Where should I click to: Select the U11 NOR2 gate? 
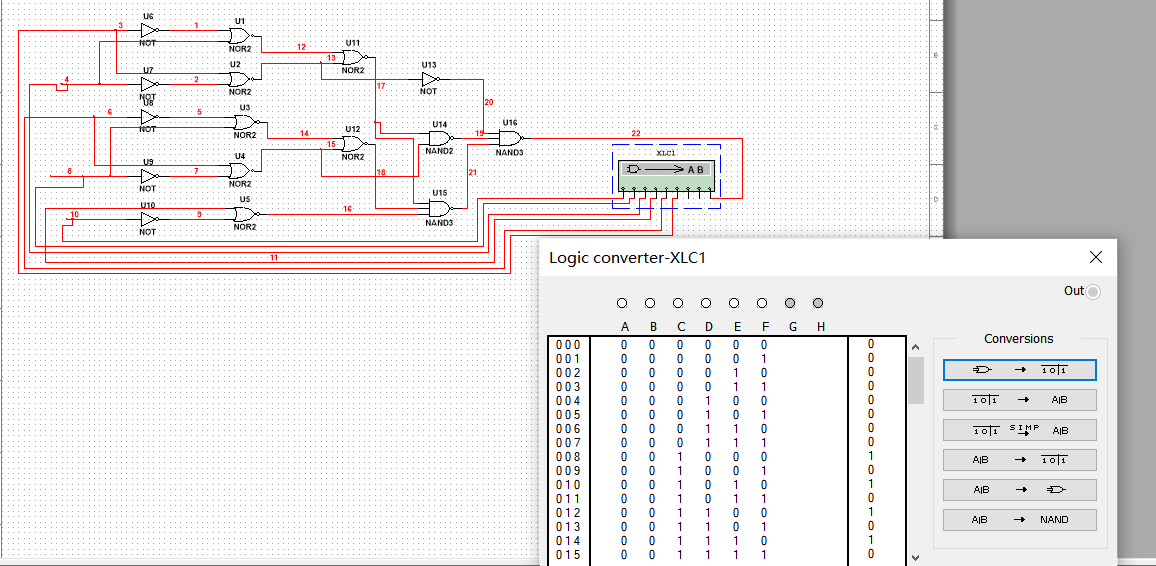tap(354, 57)
